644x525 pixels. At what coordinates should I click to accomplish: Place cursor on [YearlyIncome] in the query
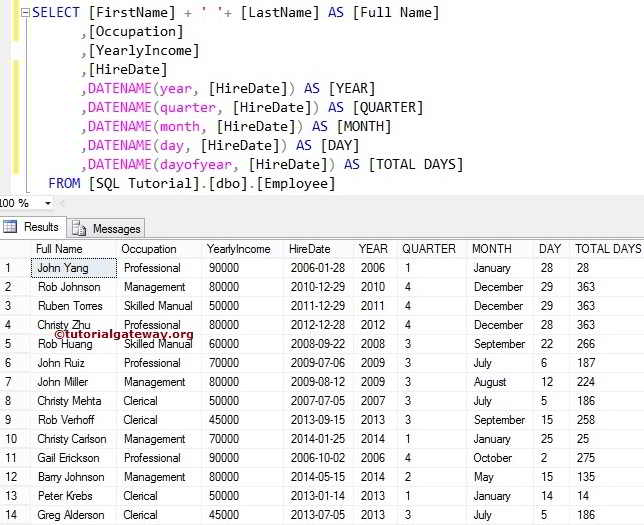144,51
